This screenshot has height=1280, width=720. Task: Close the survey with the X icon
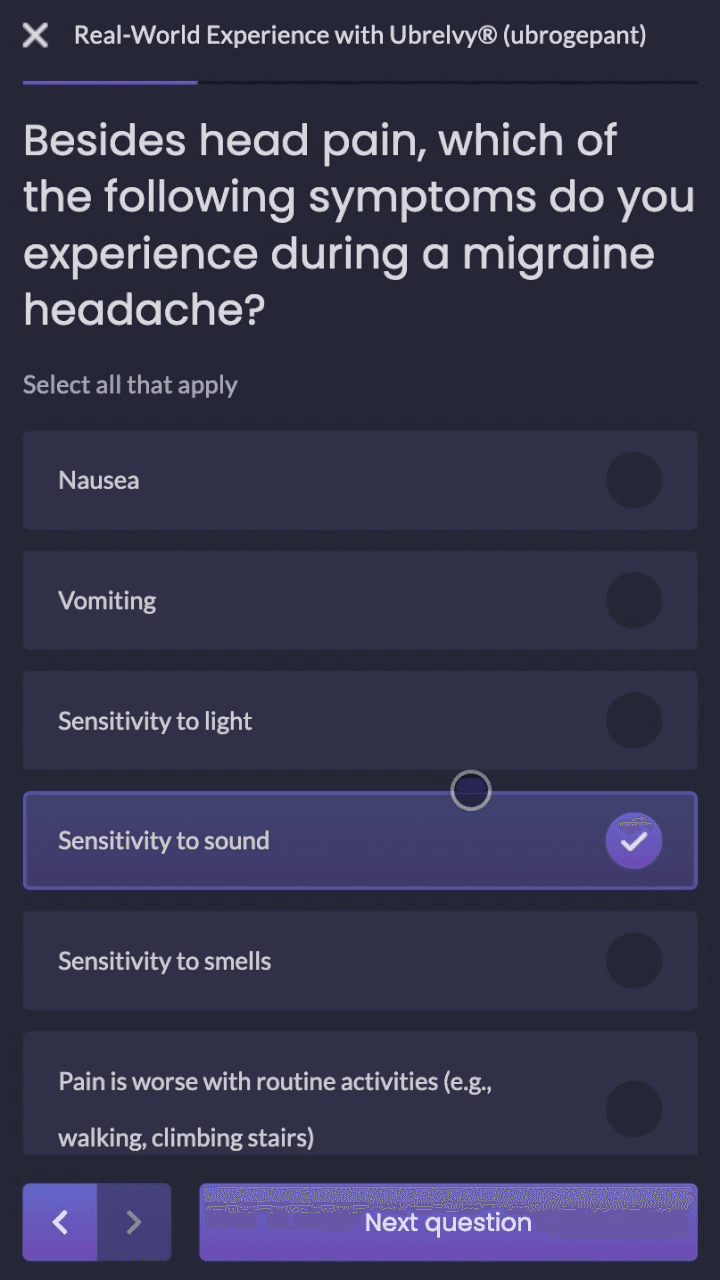coord(34,35)
